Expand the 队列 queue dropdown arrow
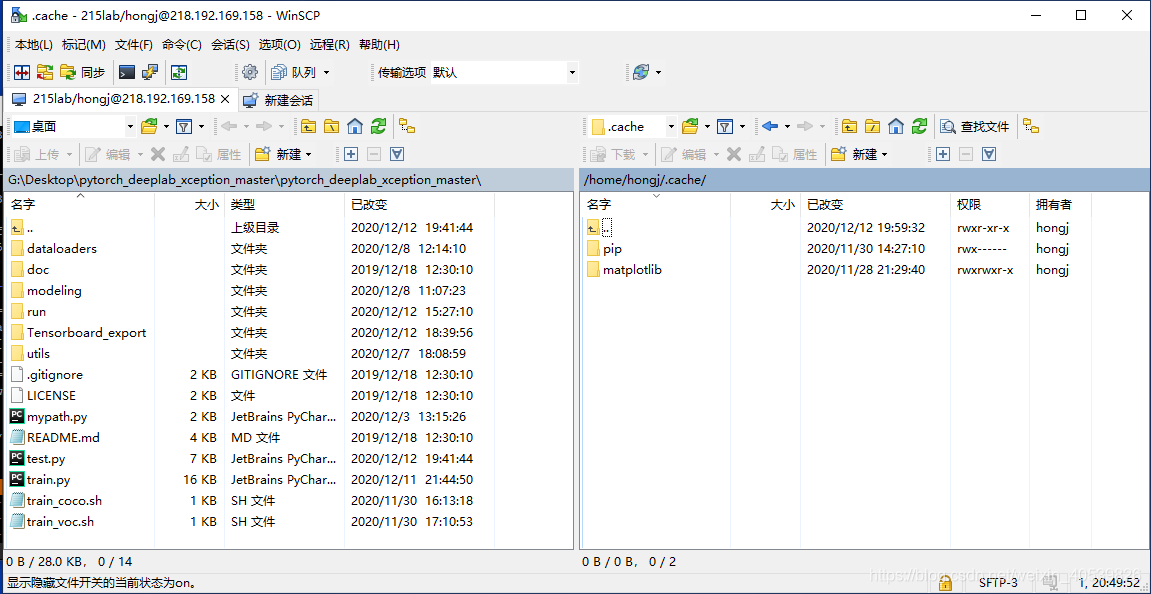The width and height of the screenshot is (1151, 594). click(327, 72)
